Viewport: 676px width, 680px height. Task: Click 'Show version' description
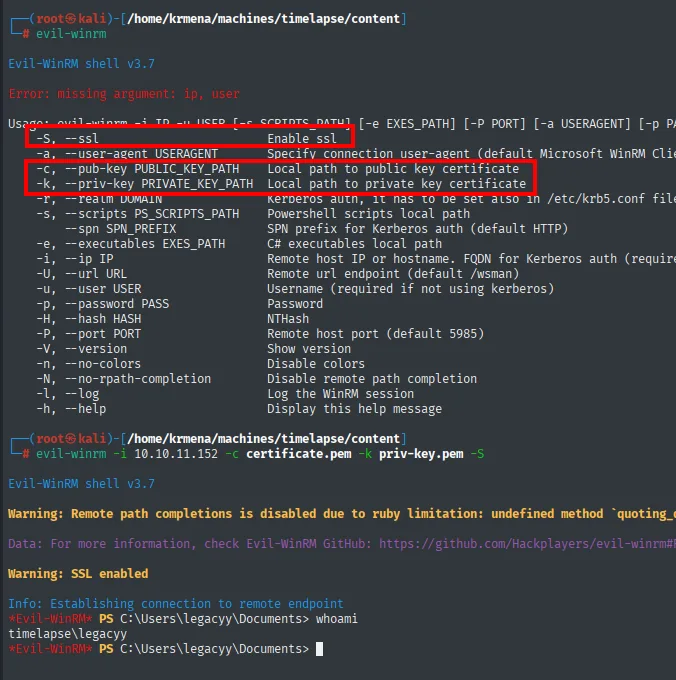click(309, 349)
